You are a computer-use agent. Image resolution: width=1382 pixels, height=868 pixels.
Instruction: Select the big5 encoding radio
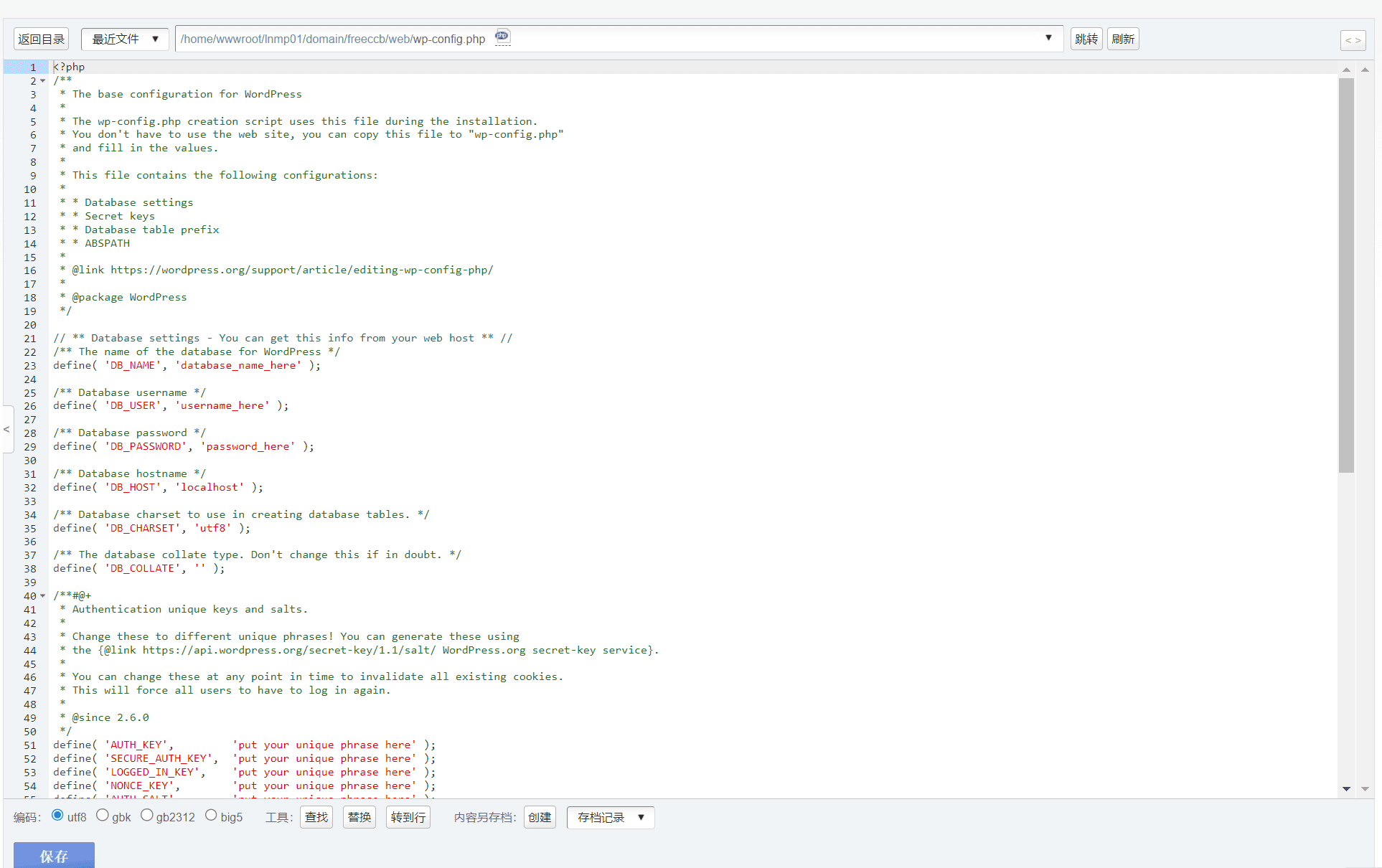click(211, 815)
